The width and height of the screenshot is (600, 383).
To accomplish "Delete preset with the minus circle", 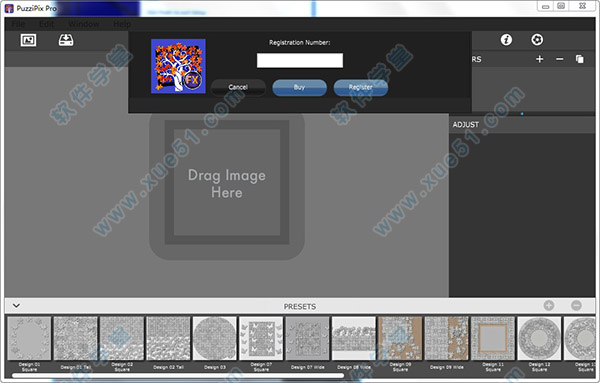I will [576, 305].
